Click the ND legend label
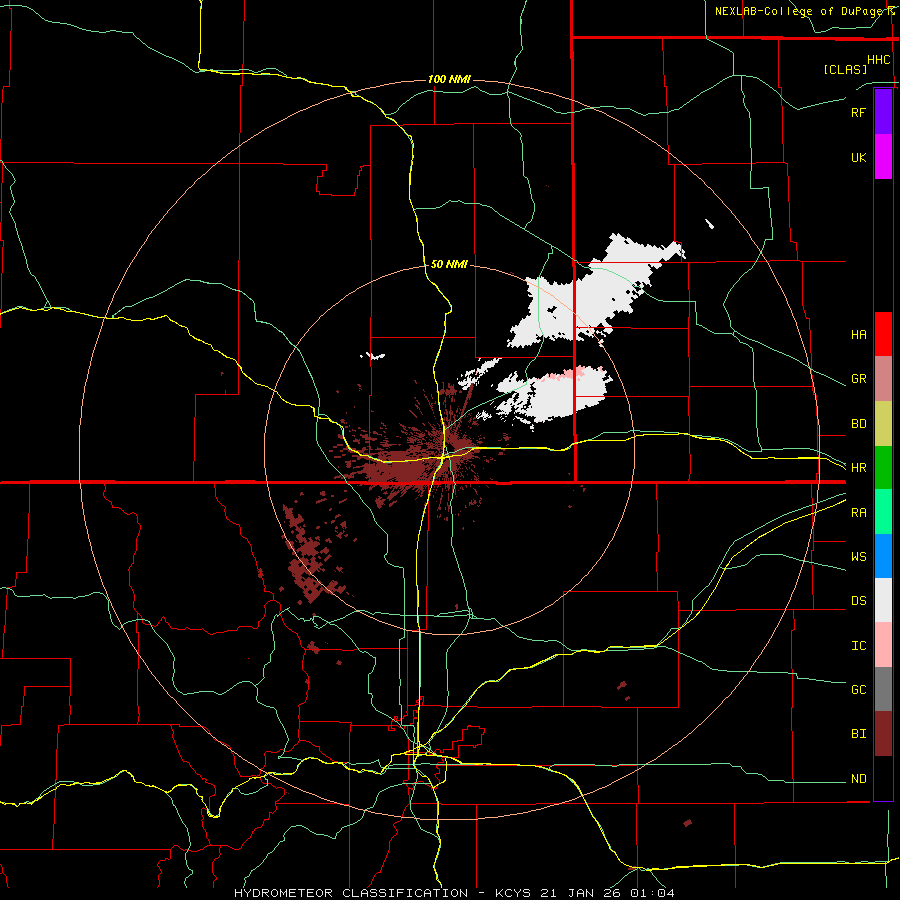This screenshot has width=900, height=900. (x=859, y=778)
